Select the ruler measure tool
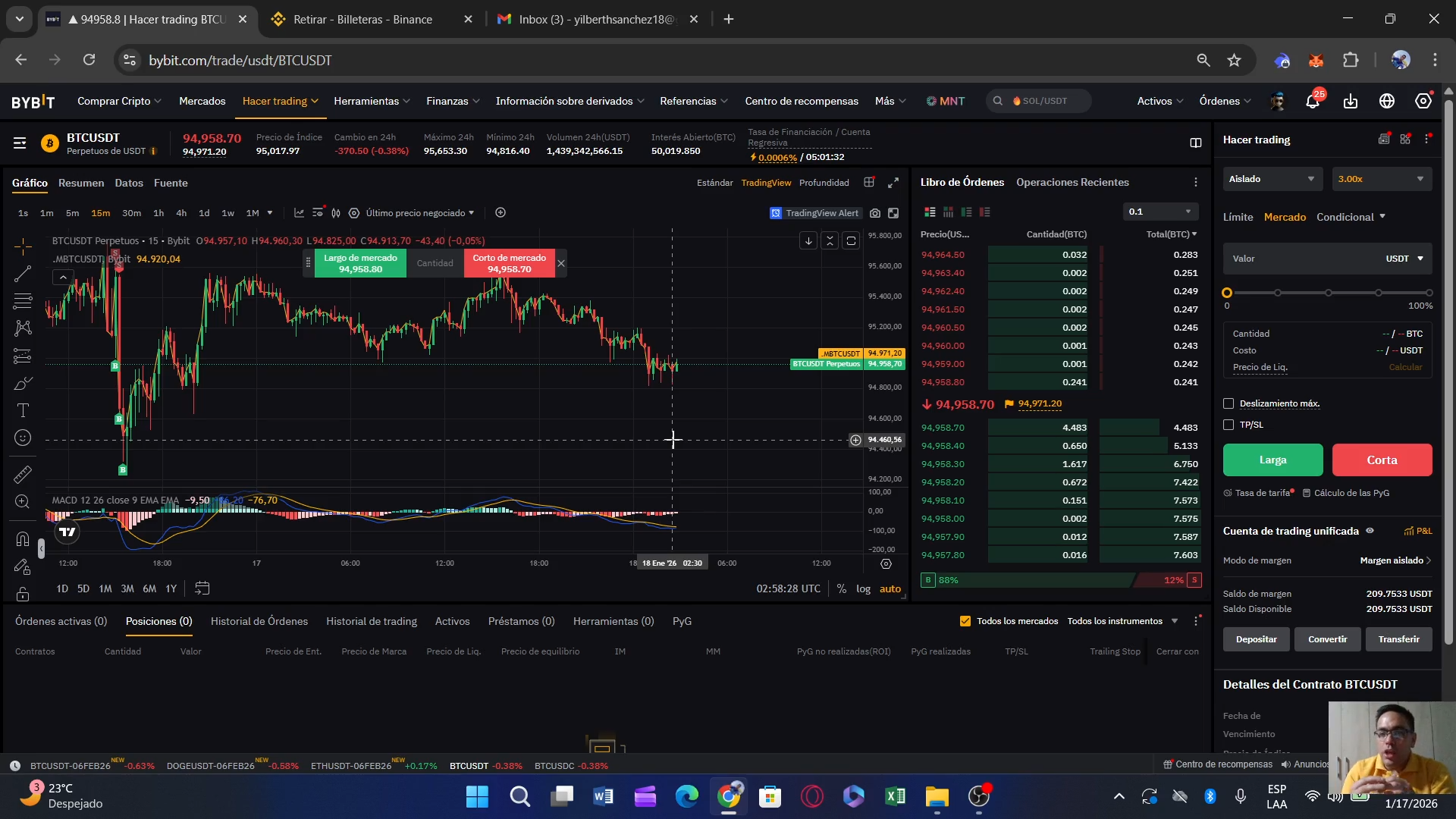This screenshot has width=1456, height=819. point(23,475)
